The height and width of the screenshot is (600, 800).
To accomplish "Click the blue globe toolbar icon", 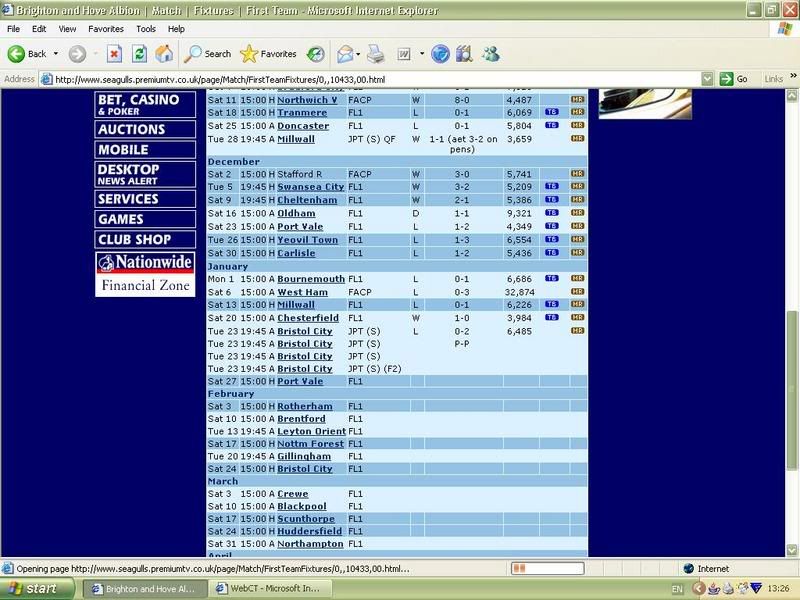I will 440,54.
